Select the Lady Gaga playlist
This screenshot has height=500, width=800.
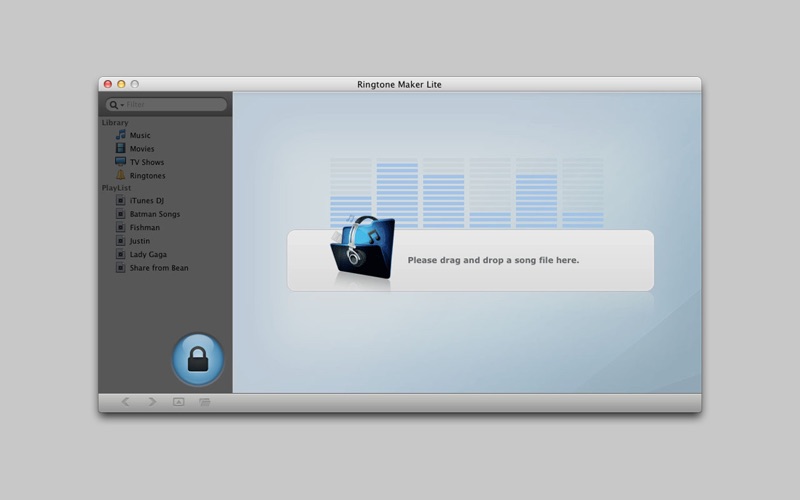pyautogui.click(x=148, y=254)
